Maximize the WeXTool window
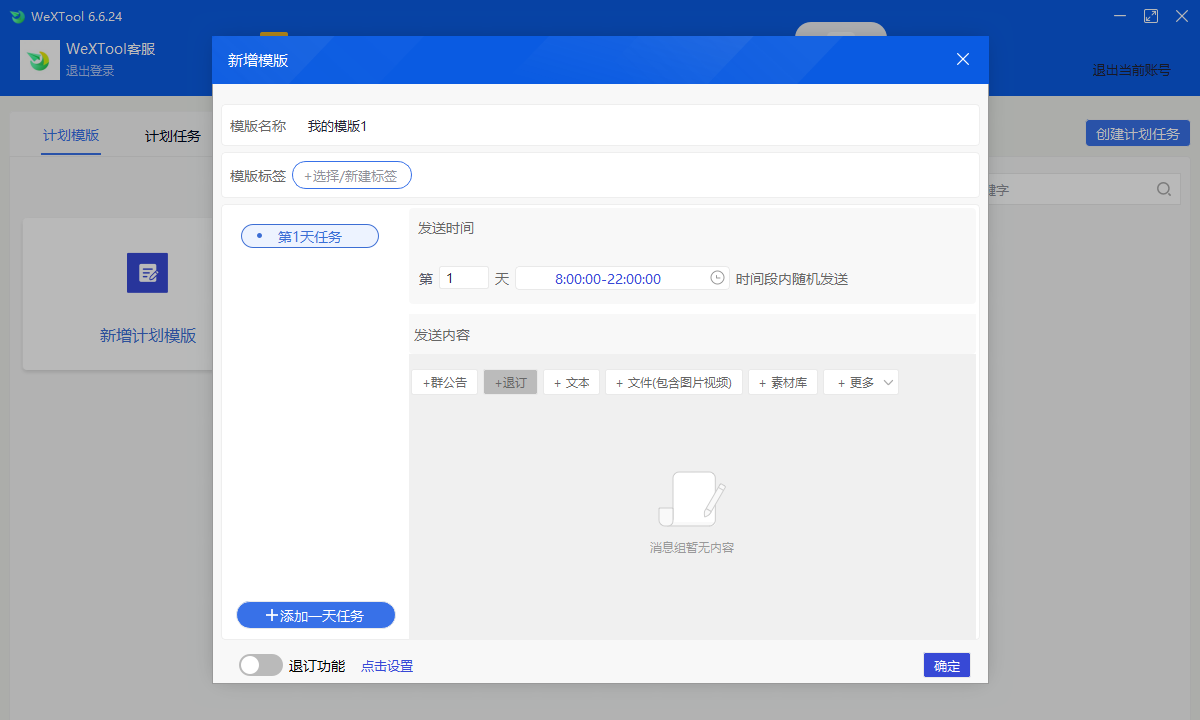1200x720 pixels. [x=1151, y=16]
